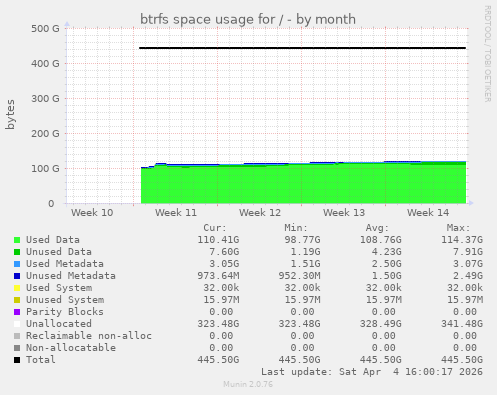
Task: Click the green Used Data area in graph
Action: (x=303, y=185)
